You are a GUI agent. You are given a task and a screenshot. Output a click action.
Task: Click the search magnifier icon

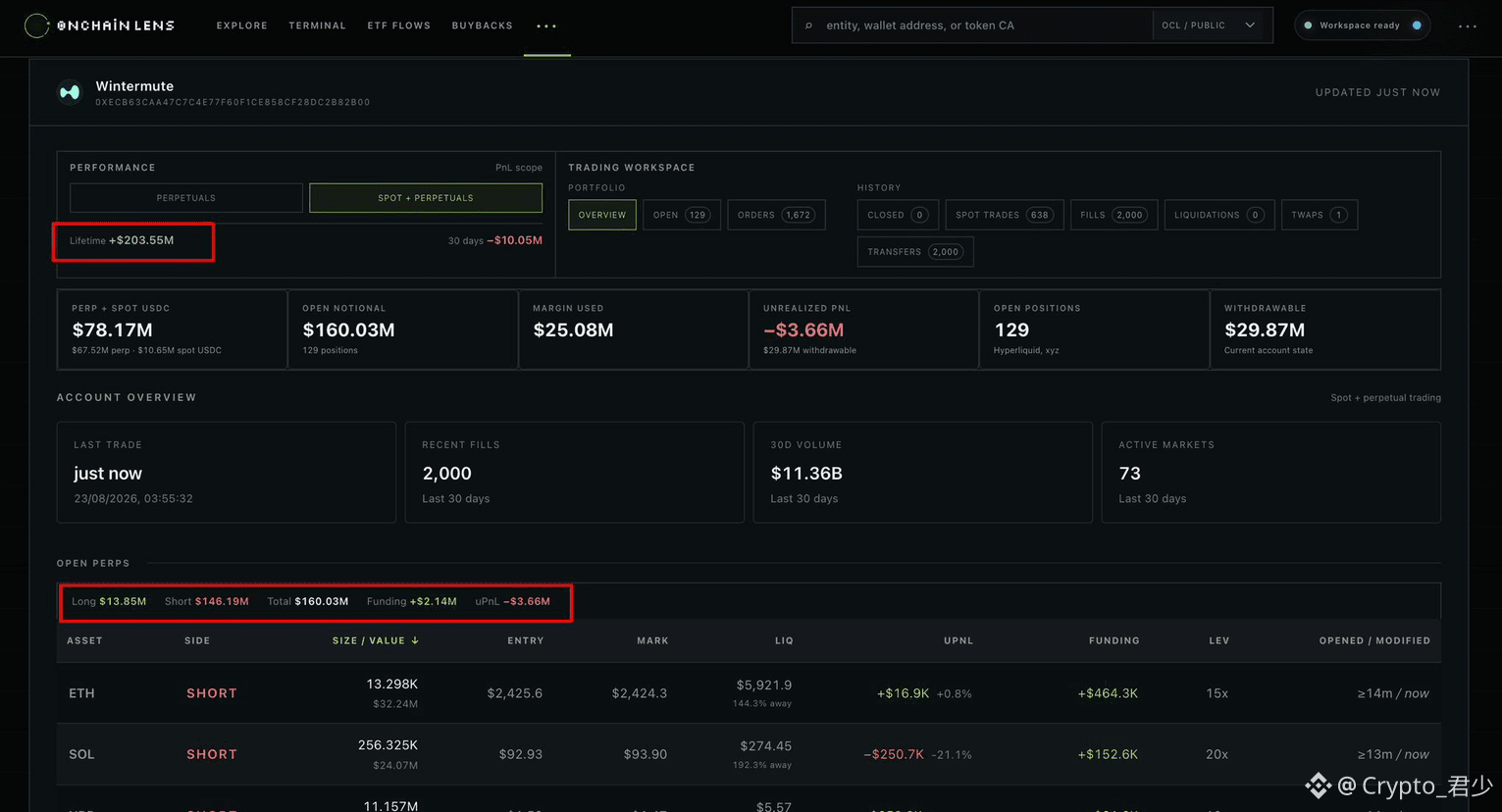click(x=808, y=25)
